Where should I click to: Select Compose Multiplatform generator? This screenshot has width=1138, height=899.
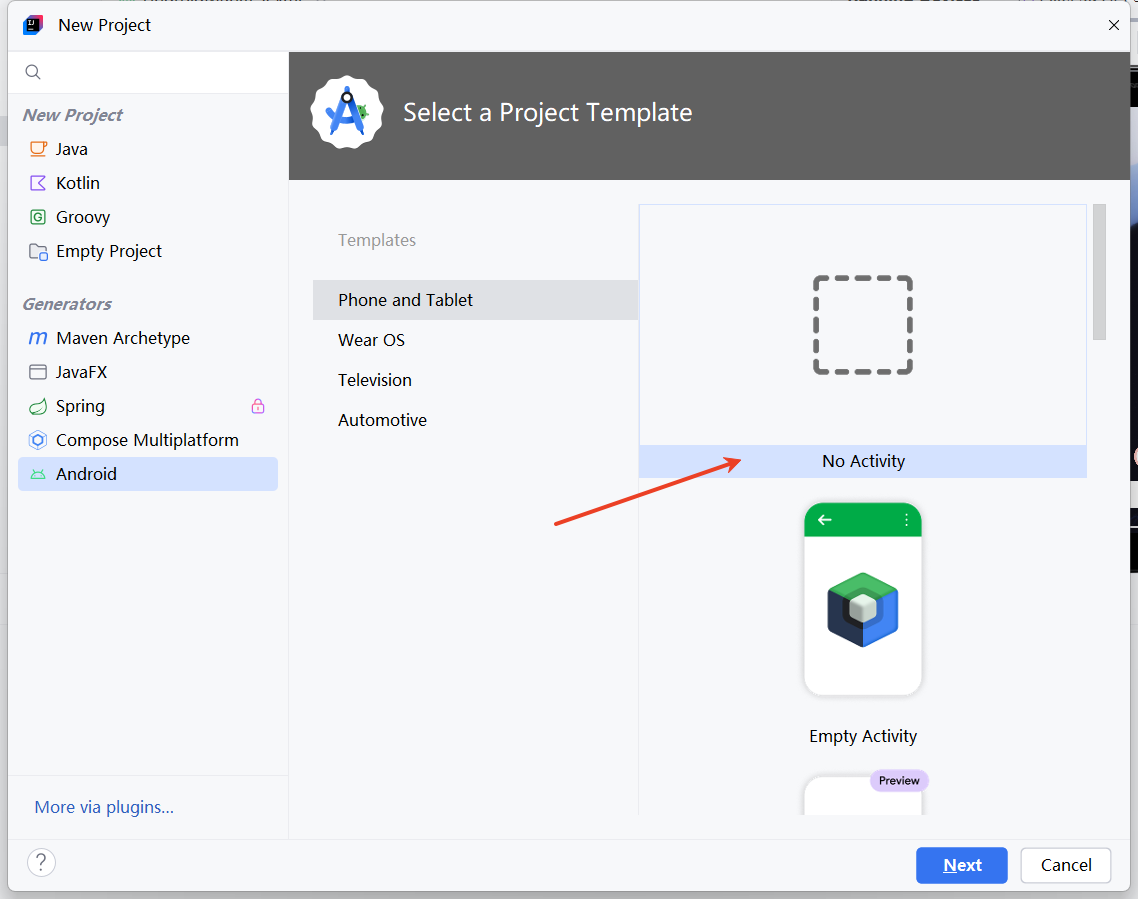pyautogui.click(x=148, y=440)
